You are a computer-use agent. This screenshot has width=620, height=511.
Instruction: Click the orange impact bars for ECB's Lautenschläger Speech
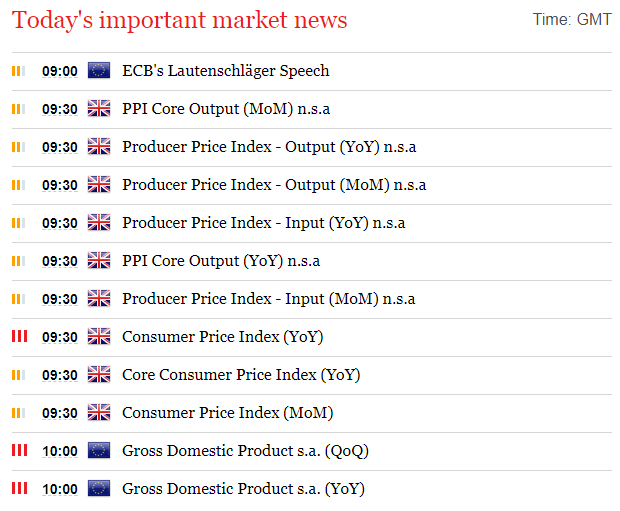(x=19, y=71)
